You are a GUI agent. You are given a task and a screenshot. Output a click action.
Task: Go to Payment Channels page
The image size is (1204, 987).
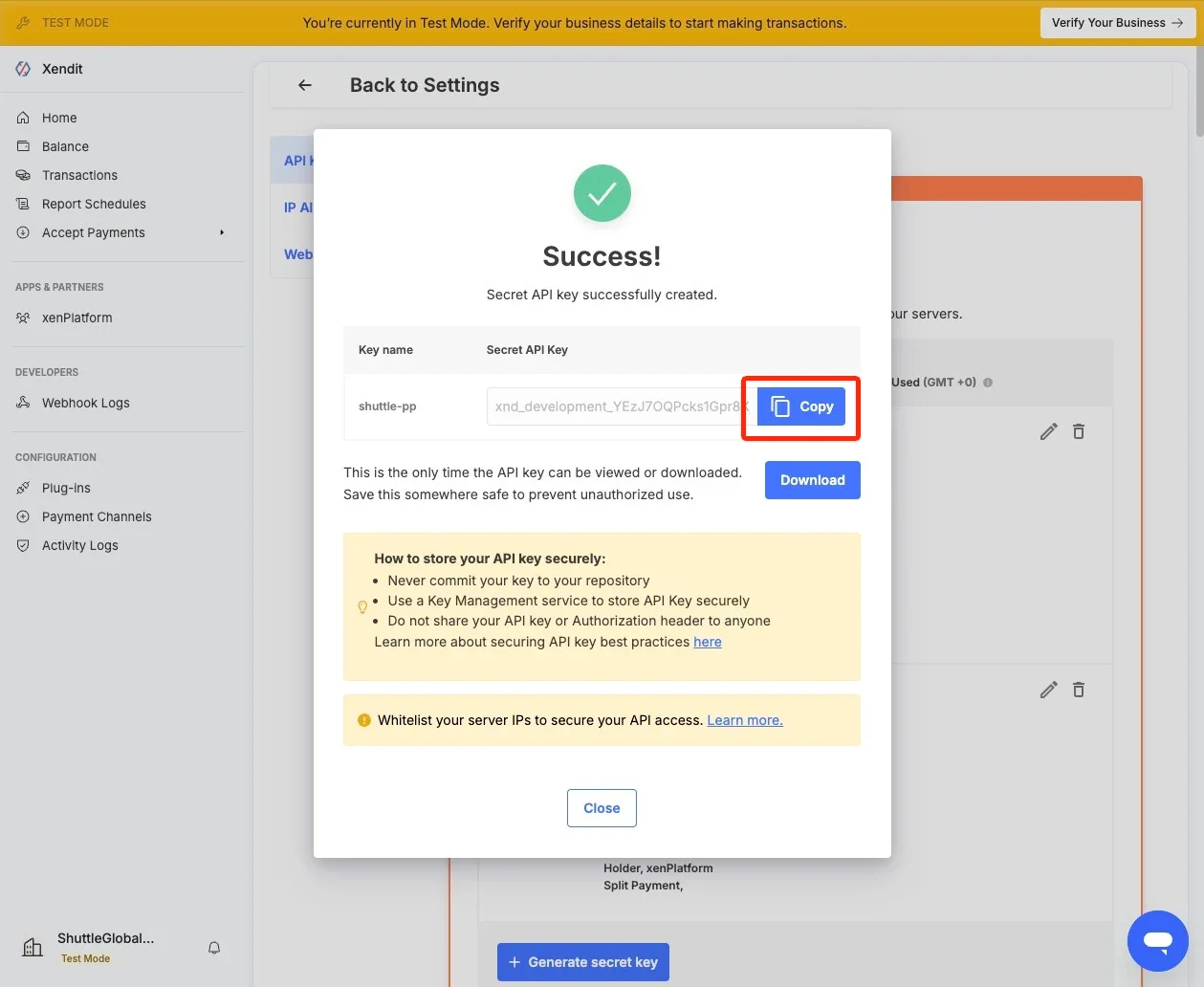pyautogui.click(x=97, y=516)
